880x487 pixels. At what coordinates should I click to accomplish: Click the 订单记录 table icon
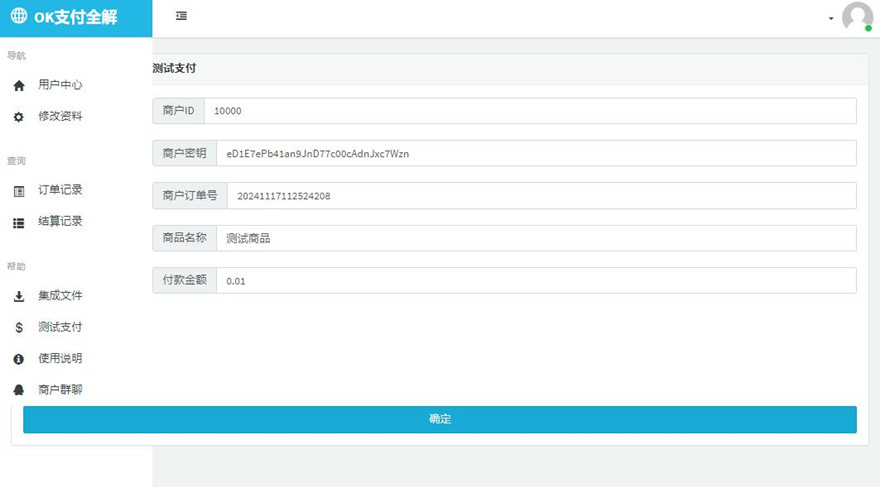click(19, 191)
